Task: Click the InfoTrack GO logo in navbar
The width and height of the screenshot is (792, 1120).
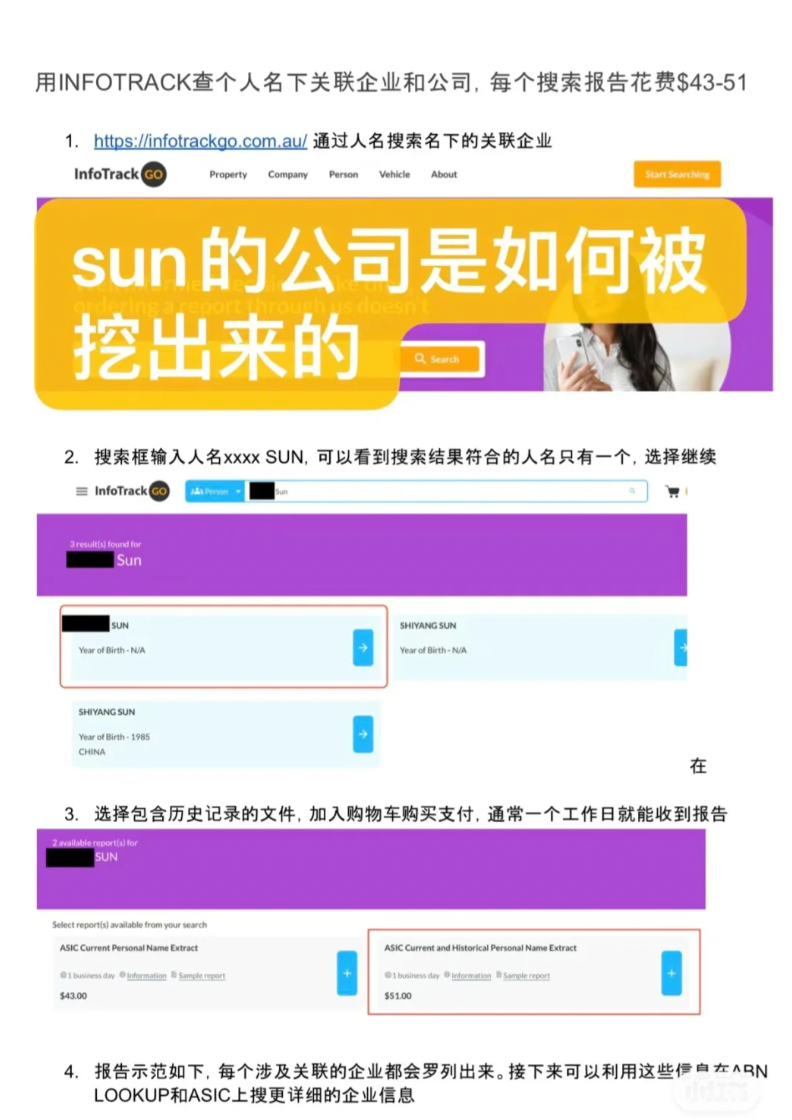Action: pos(120,174)
